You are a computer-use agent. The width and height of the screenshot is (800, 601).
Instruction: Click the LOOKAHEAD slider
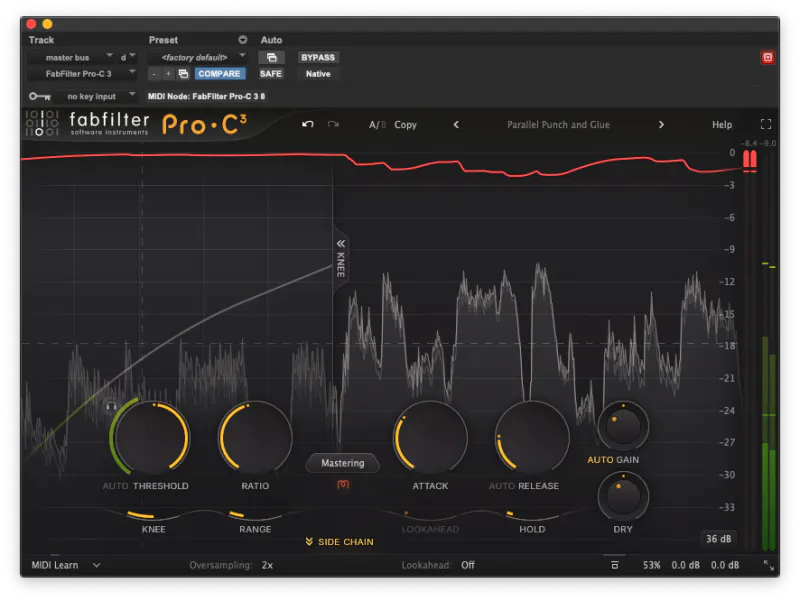[x=430, y=515]
